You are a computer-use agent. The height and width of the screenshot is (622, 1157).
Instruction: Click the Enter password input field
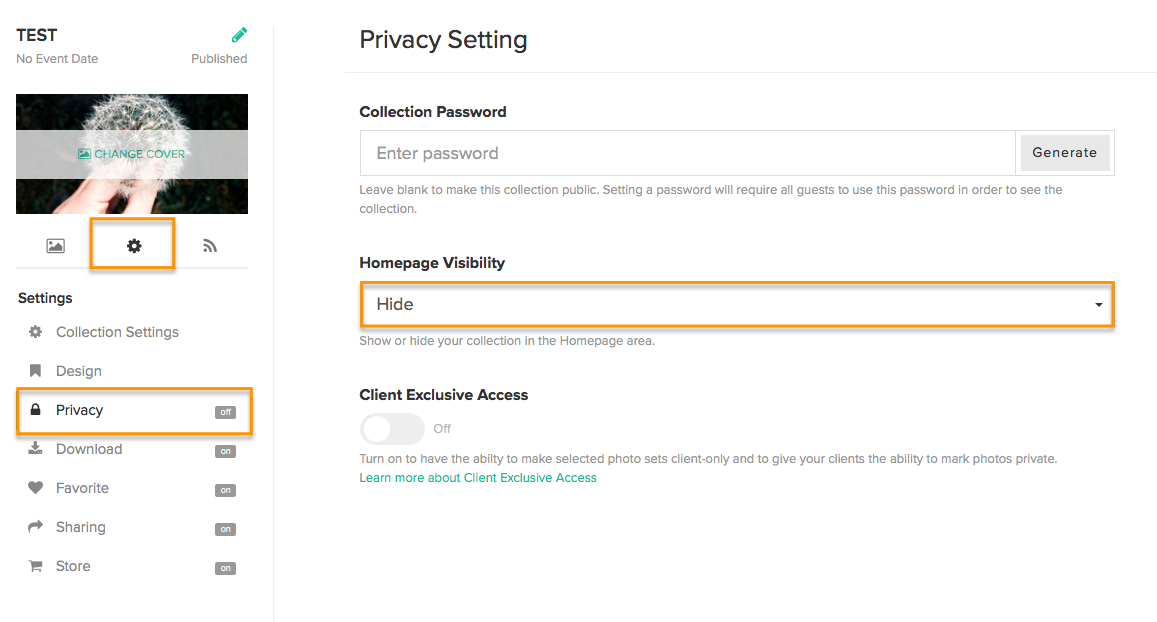coord(688,153)
